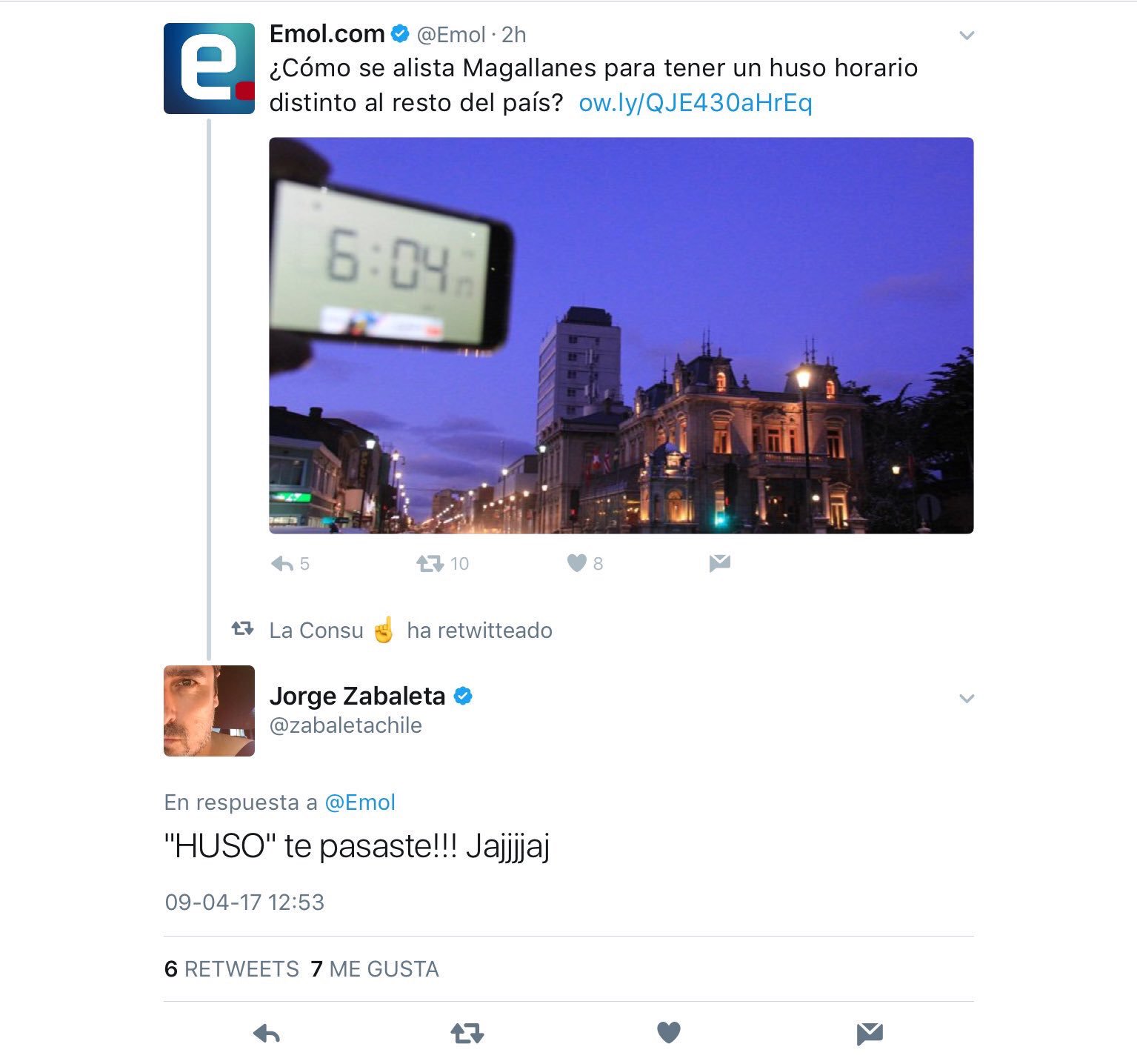Share Zabaleta's tweet by message icon

pos(870,1033)
